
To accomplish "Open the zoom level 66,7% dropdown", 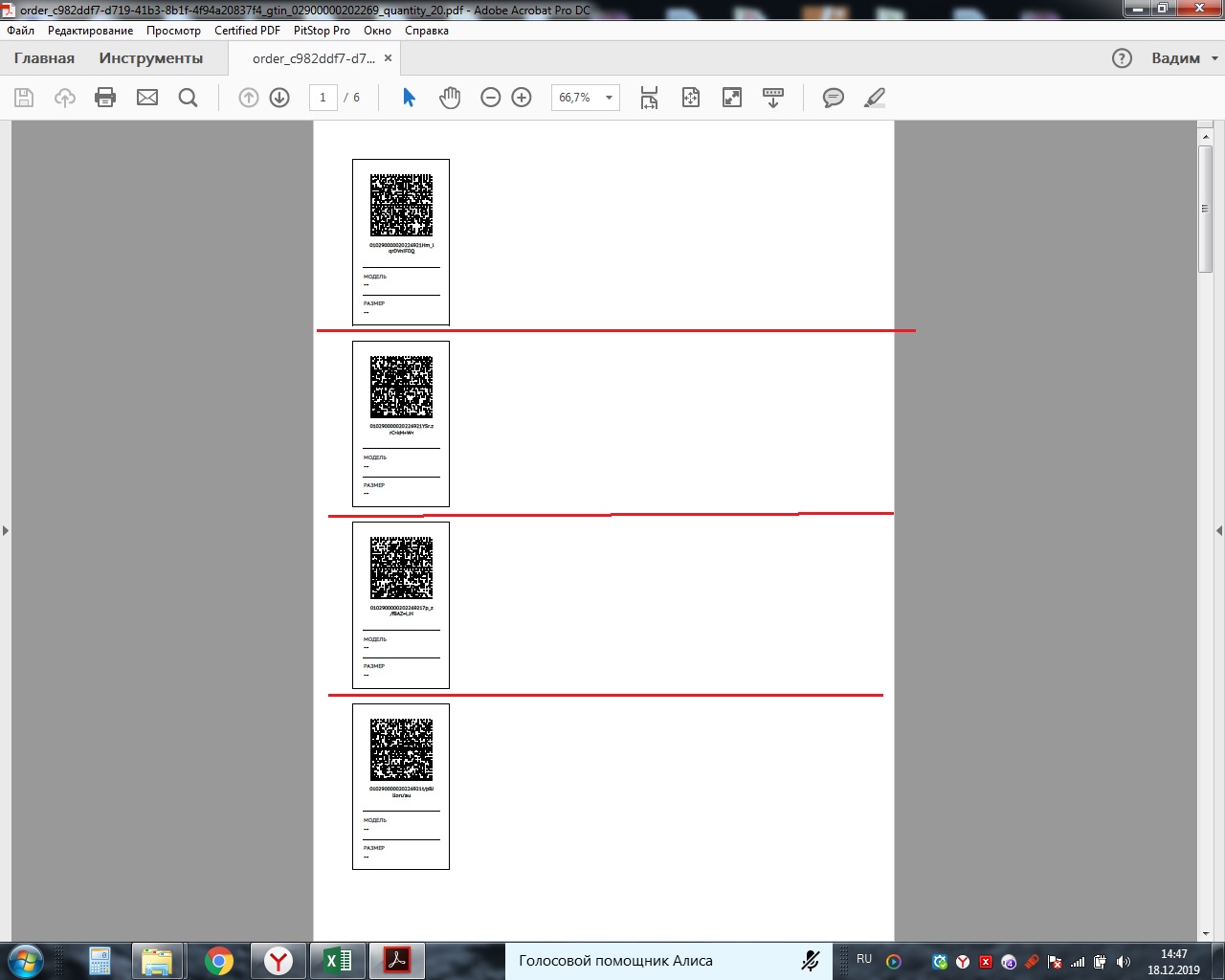I will pos(586,98).
